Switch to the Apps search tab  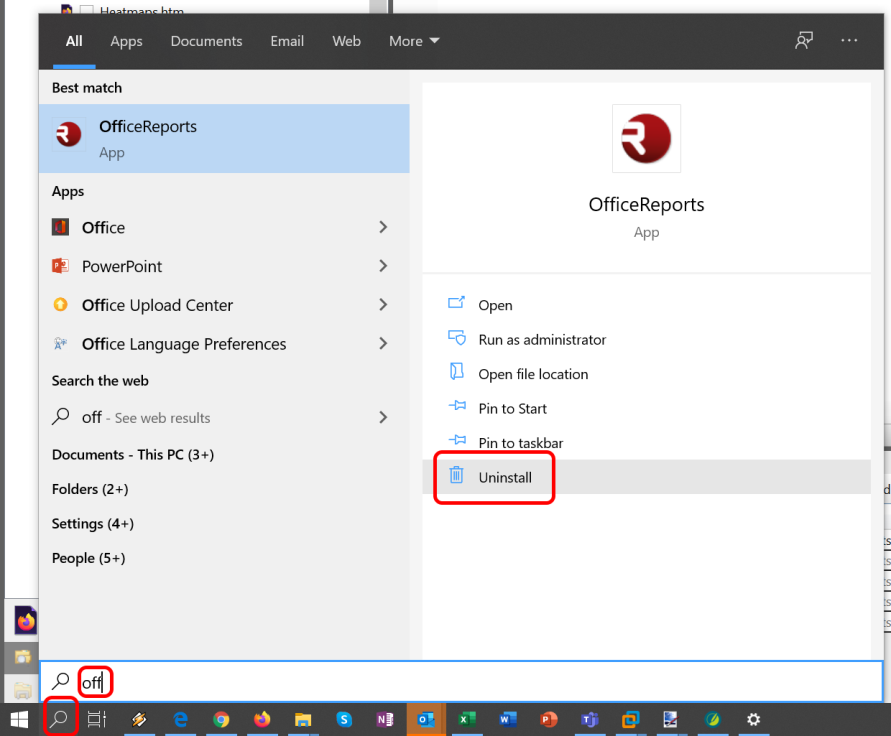click(x=126, y=41)
